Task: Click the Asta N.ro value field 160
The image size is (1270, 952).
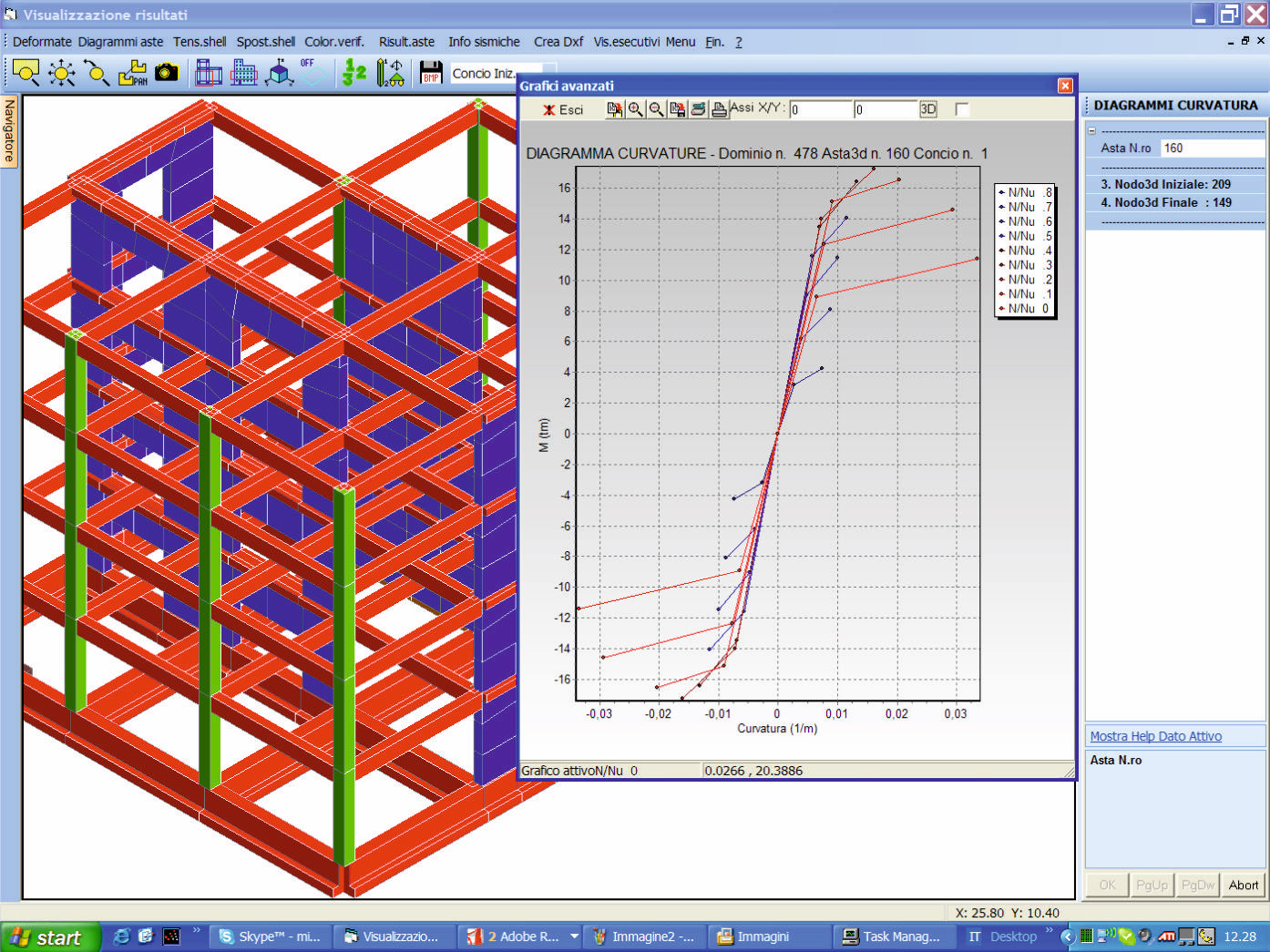Action: coord(1213,148)
